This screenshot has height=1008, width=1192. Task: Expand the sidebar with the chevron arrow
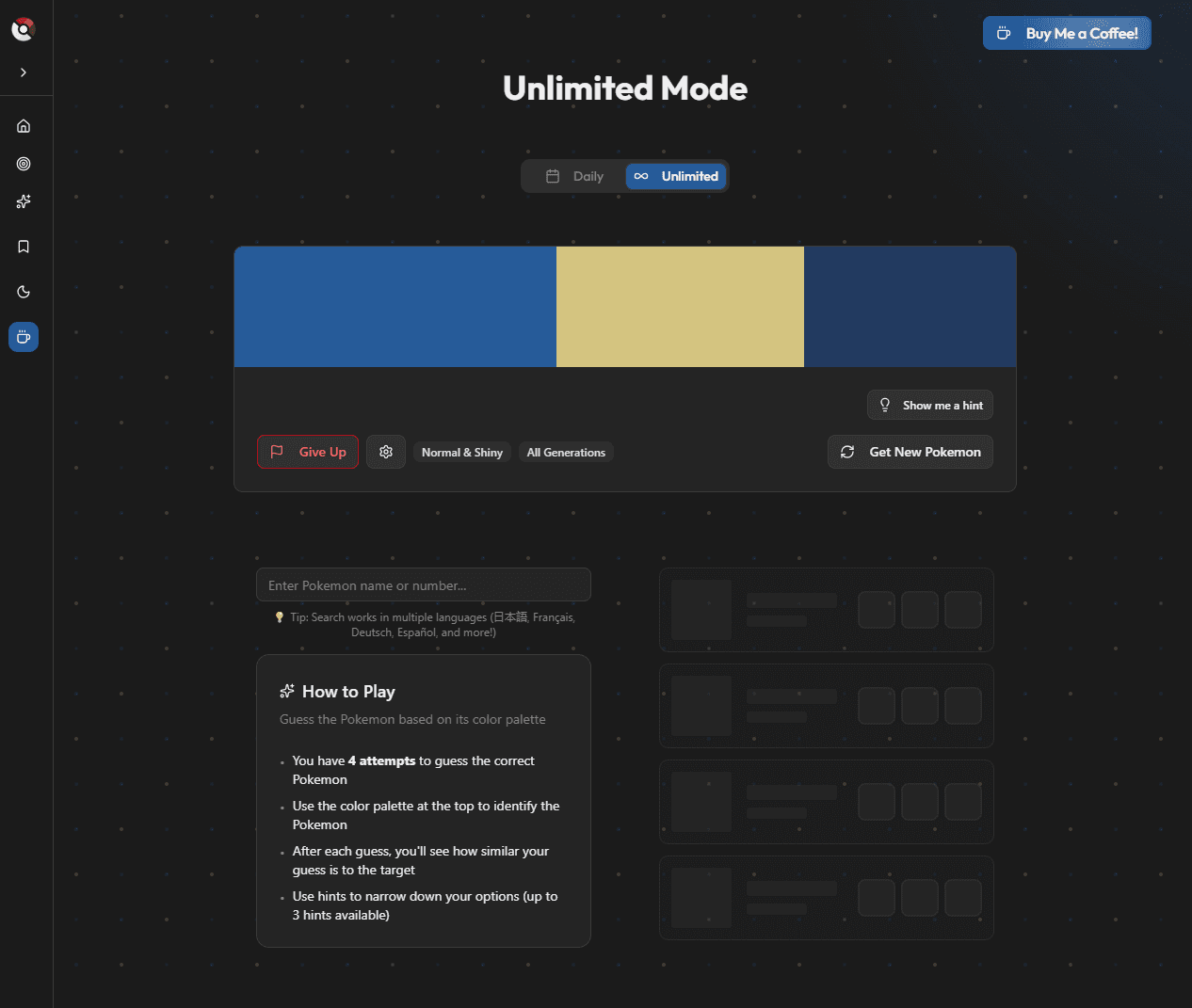tap(24, 72)
